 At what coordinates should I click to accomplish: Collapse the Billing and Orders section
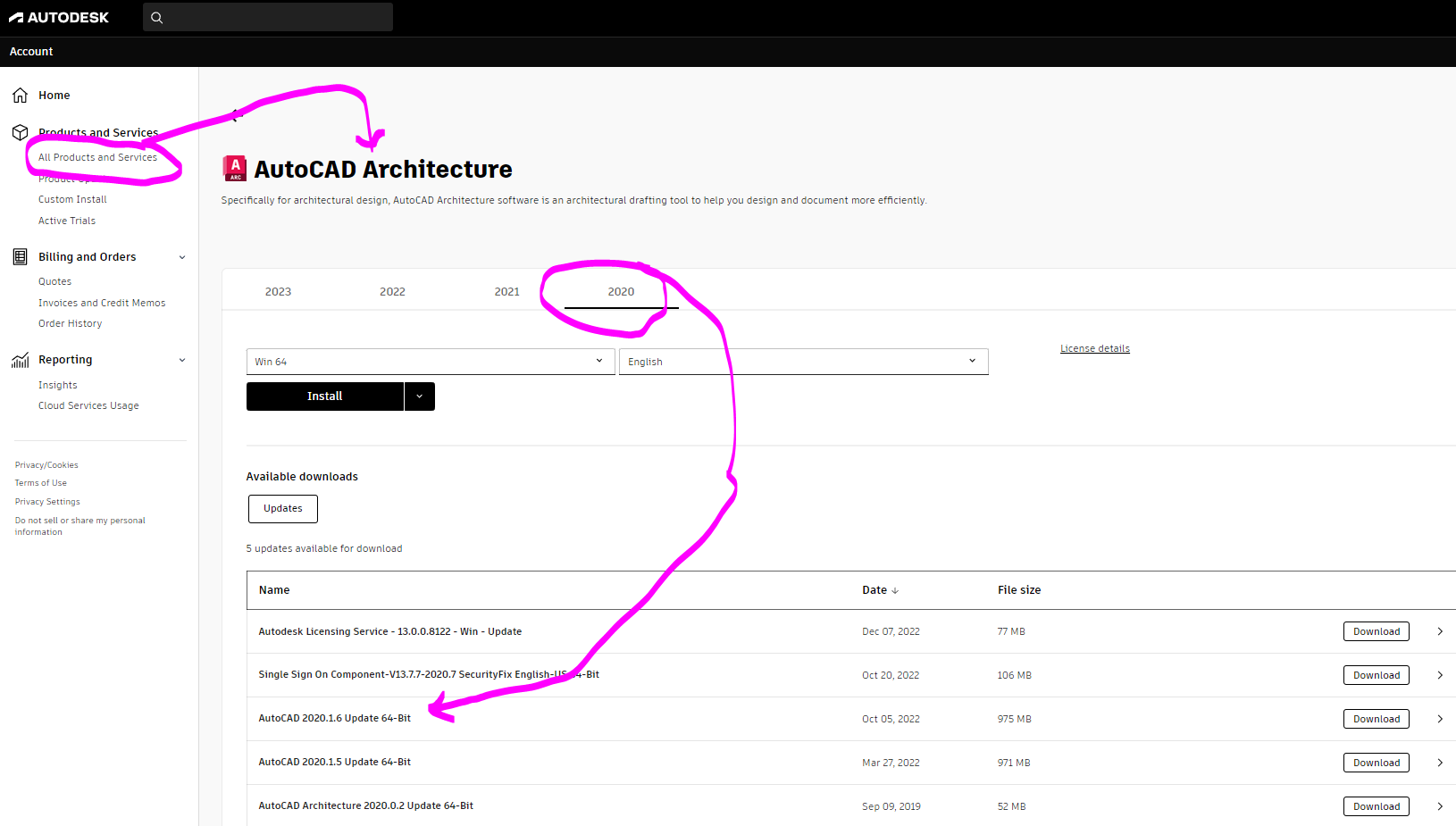pos(182,256)
